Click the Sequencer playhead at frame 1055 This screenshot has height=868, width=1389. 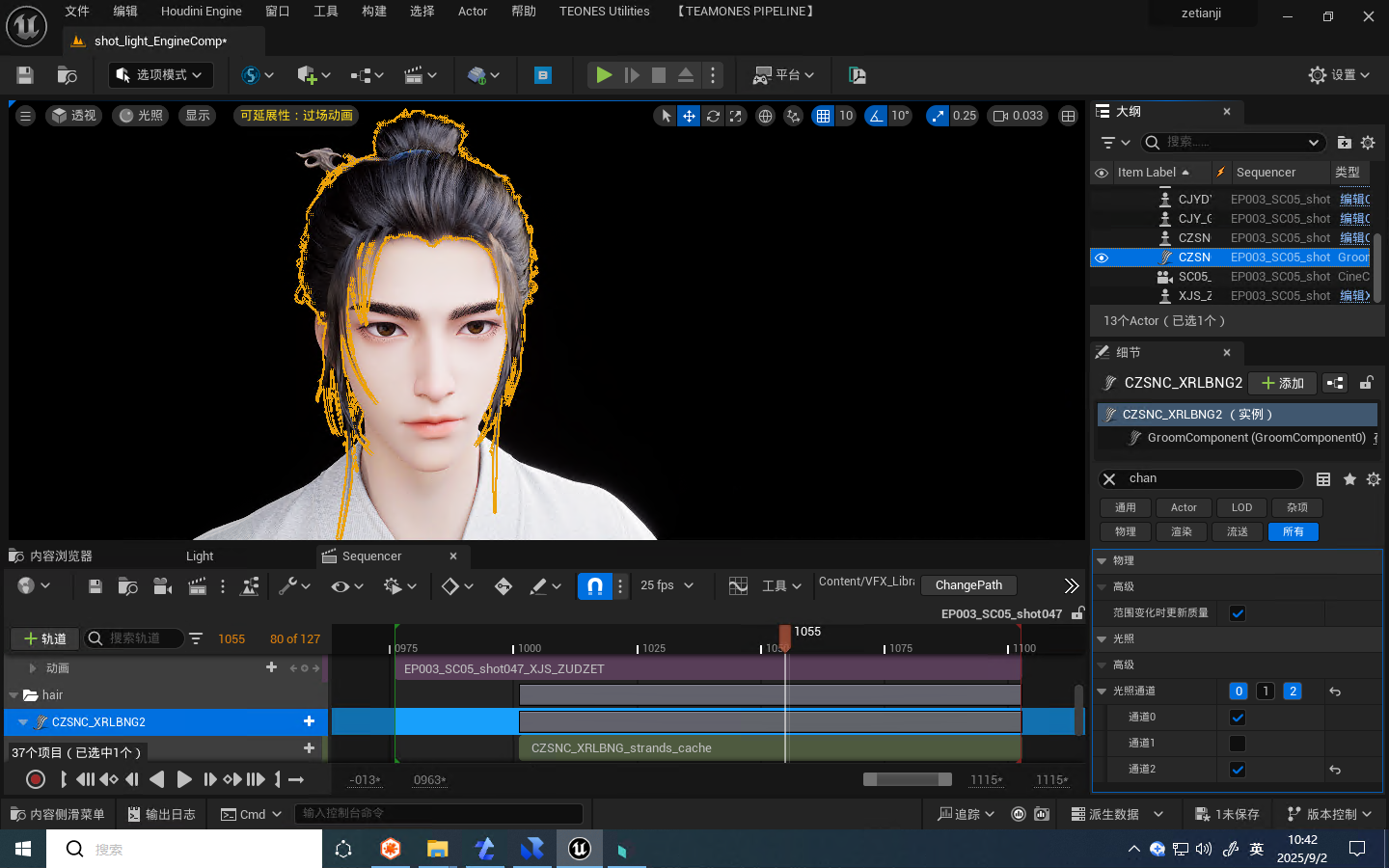785,635
